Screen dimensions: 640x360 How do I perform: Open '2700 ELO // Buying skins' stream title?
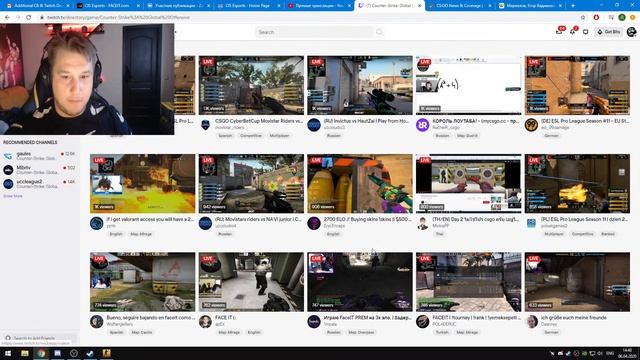367,219
